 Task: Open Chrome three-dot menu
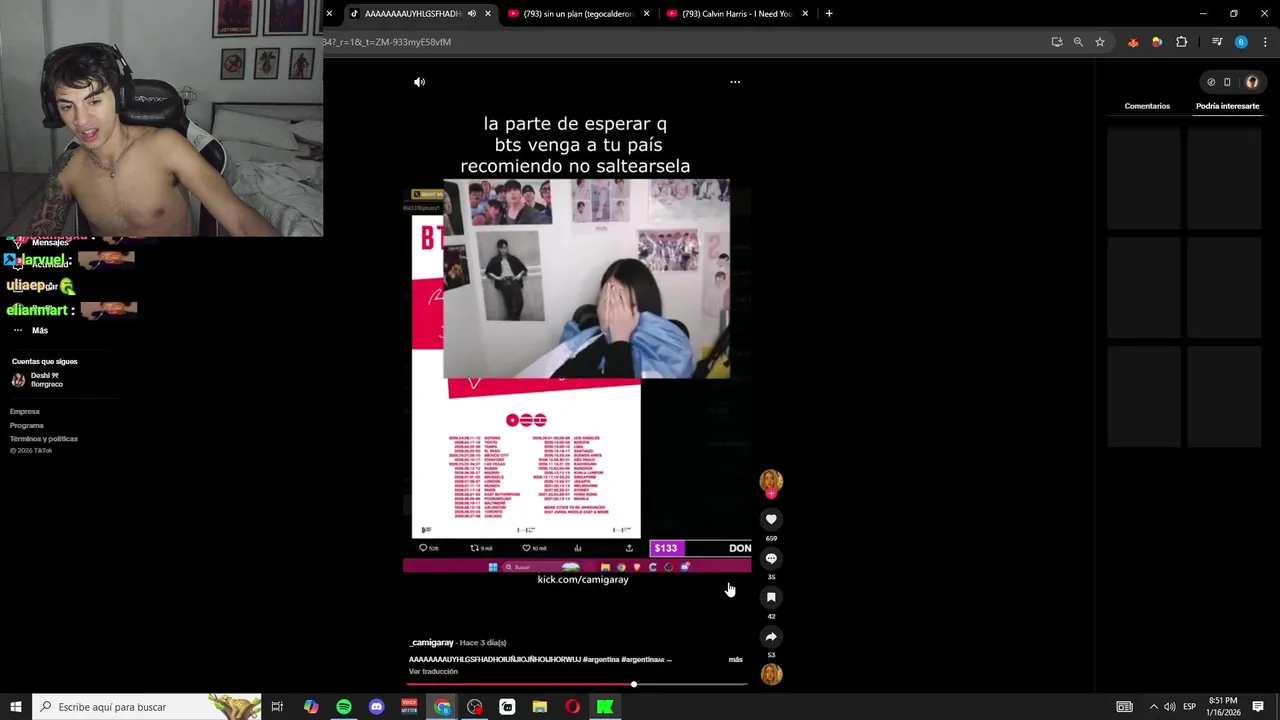tap(1266, 42)
